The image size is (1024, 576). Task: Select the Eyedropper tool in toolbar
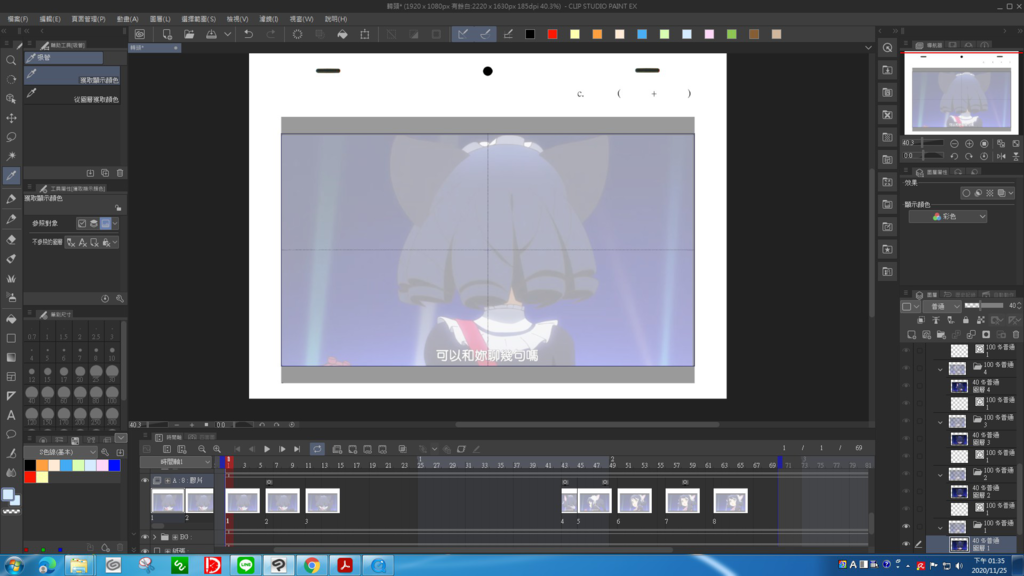(11, 175)
